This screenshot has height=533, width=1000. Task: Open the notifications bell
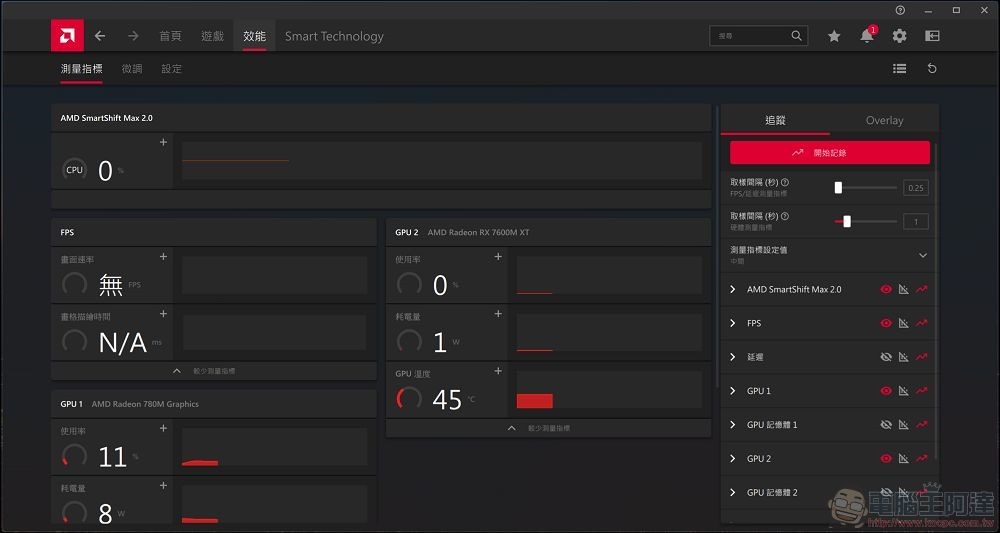(867, 36)
